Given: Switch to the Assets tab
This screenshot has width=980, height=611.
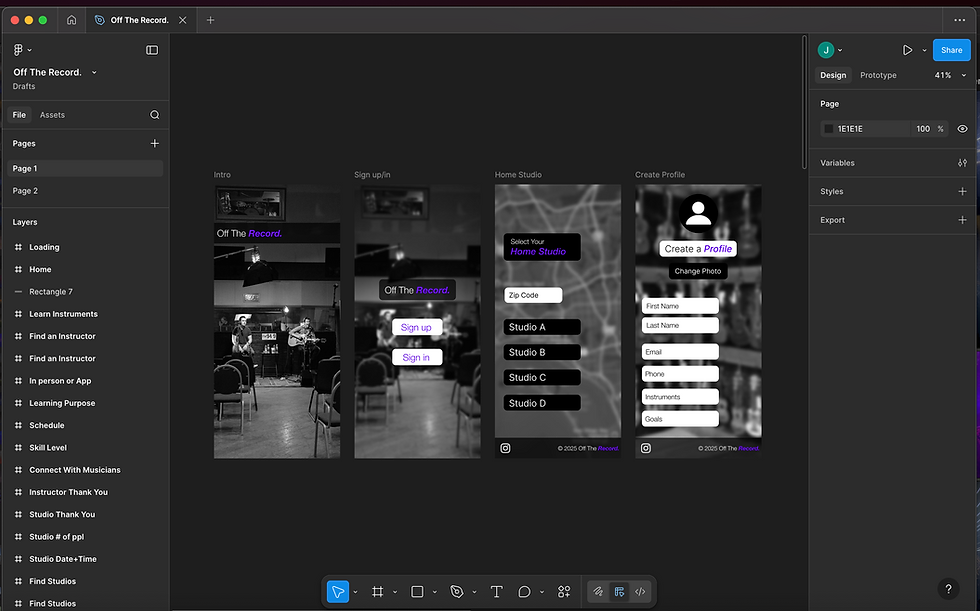Looking at the screenshot, I should click(52, 114).
